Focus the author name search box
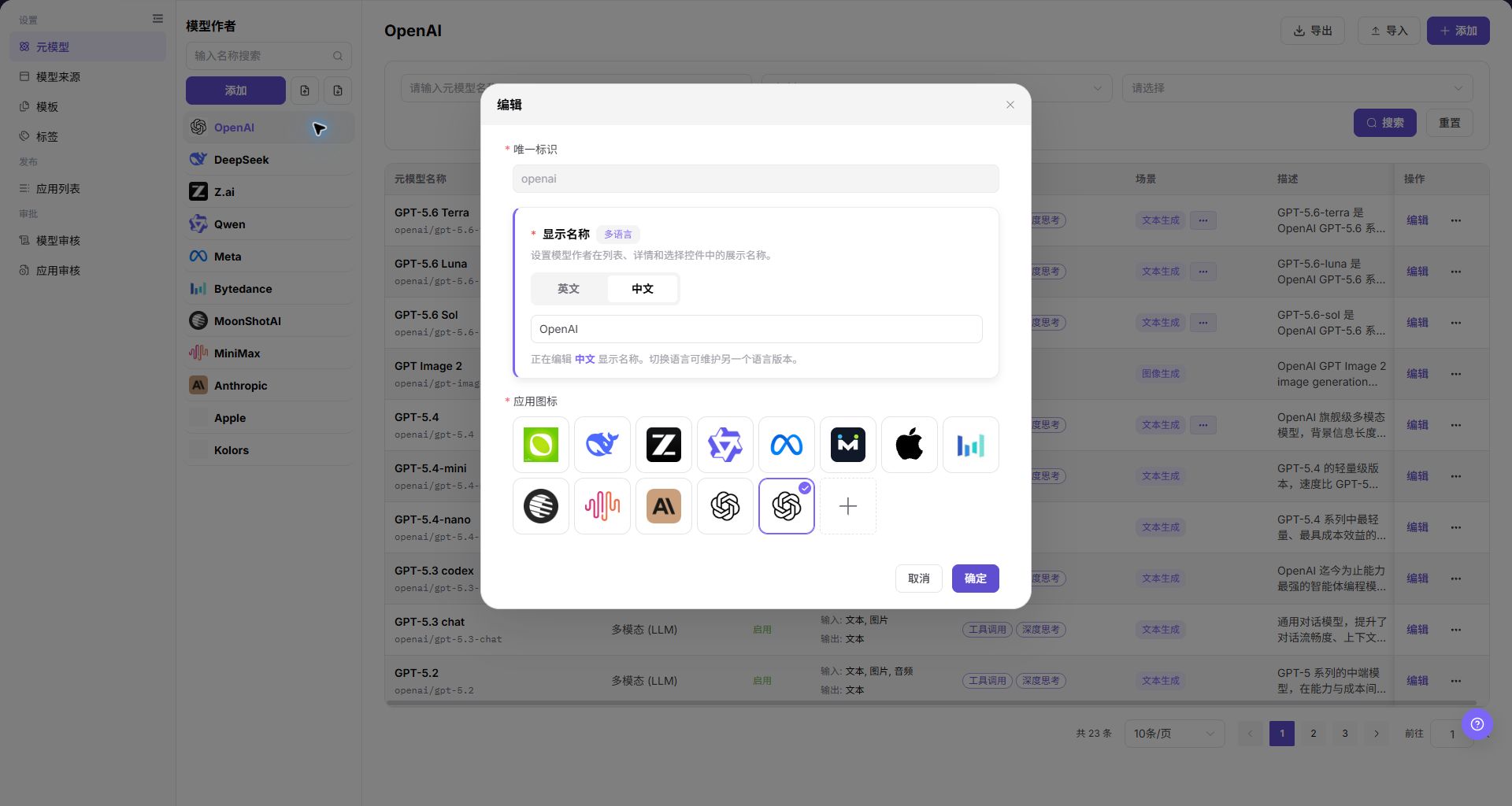Image resolution: width=1512 pixels, height=806 pixels. 269,56
